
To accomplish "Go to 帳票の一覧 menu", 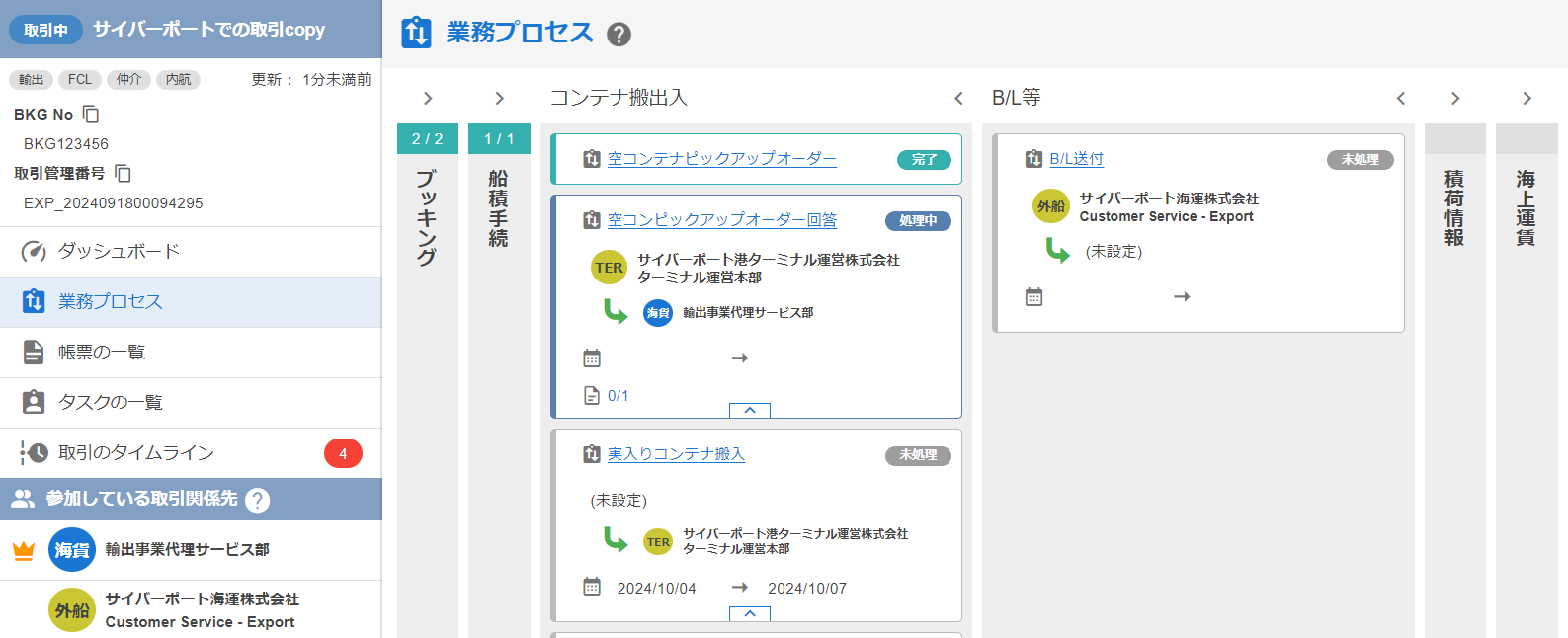I will (102, 353).
